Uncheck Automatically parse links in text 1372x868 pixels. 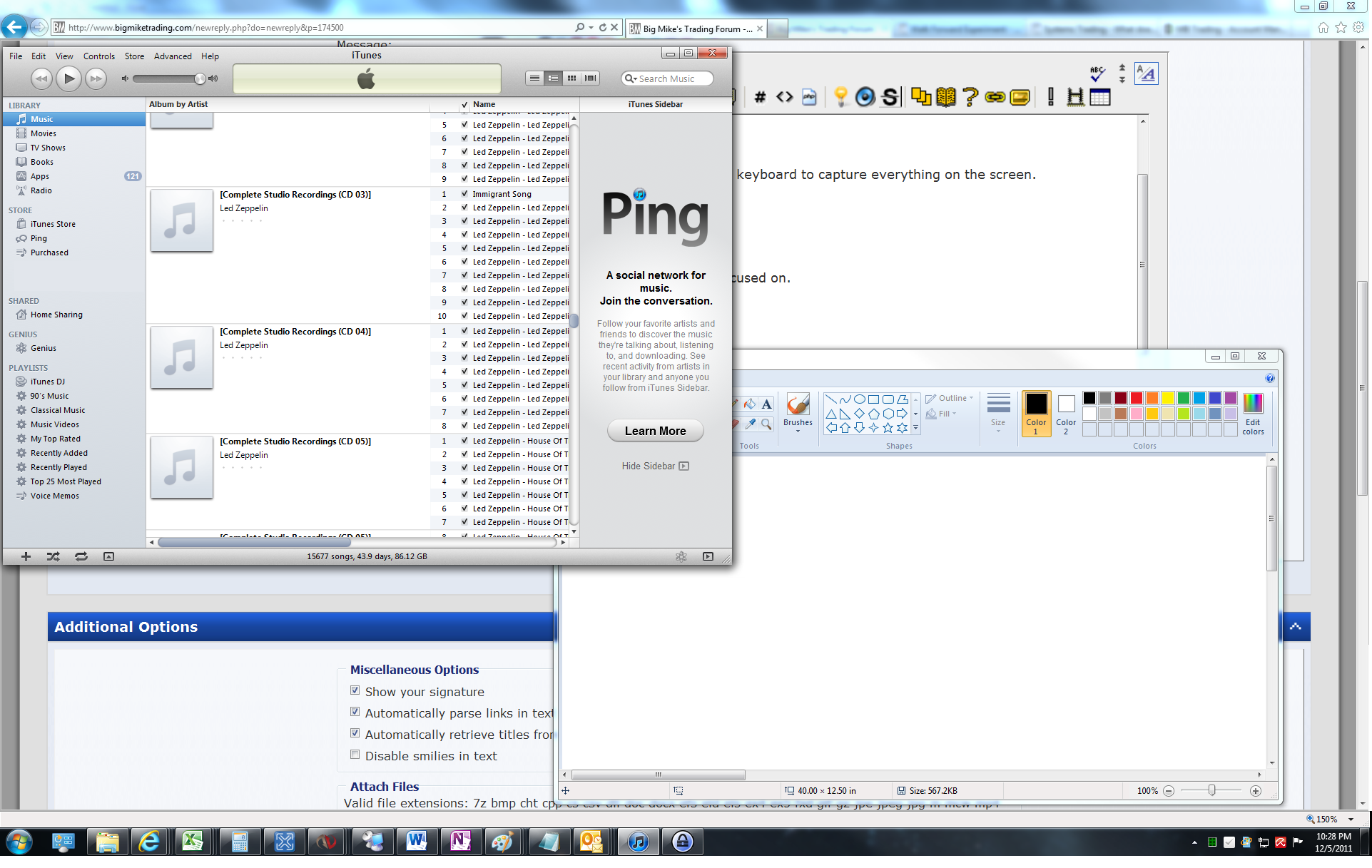(355, 712)
